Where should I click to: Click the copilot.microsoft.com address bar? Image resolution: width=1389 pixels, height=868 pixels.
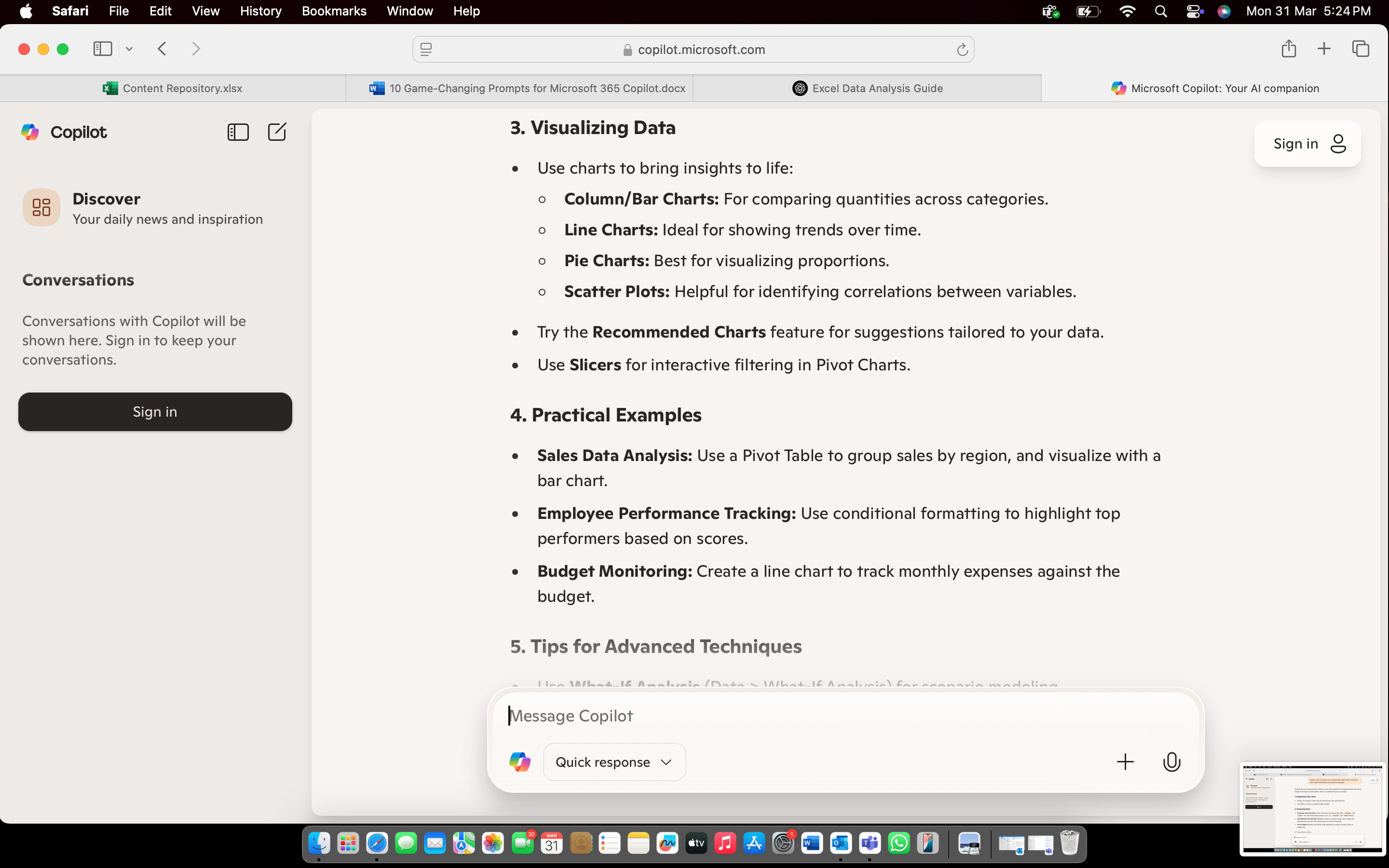[694, 50]
